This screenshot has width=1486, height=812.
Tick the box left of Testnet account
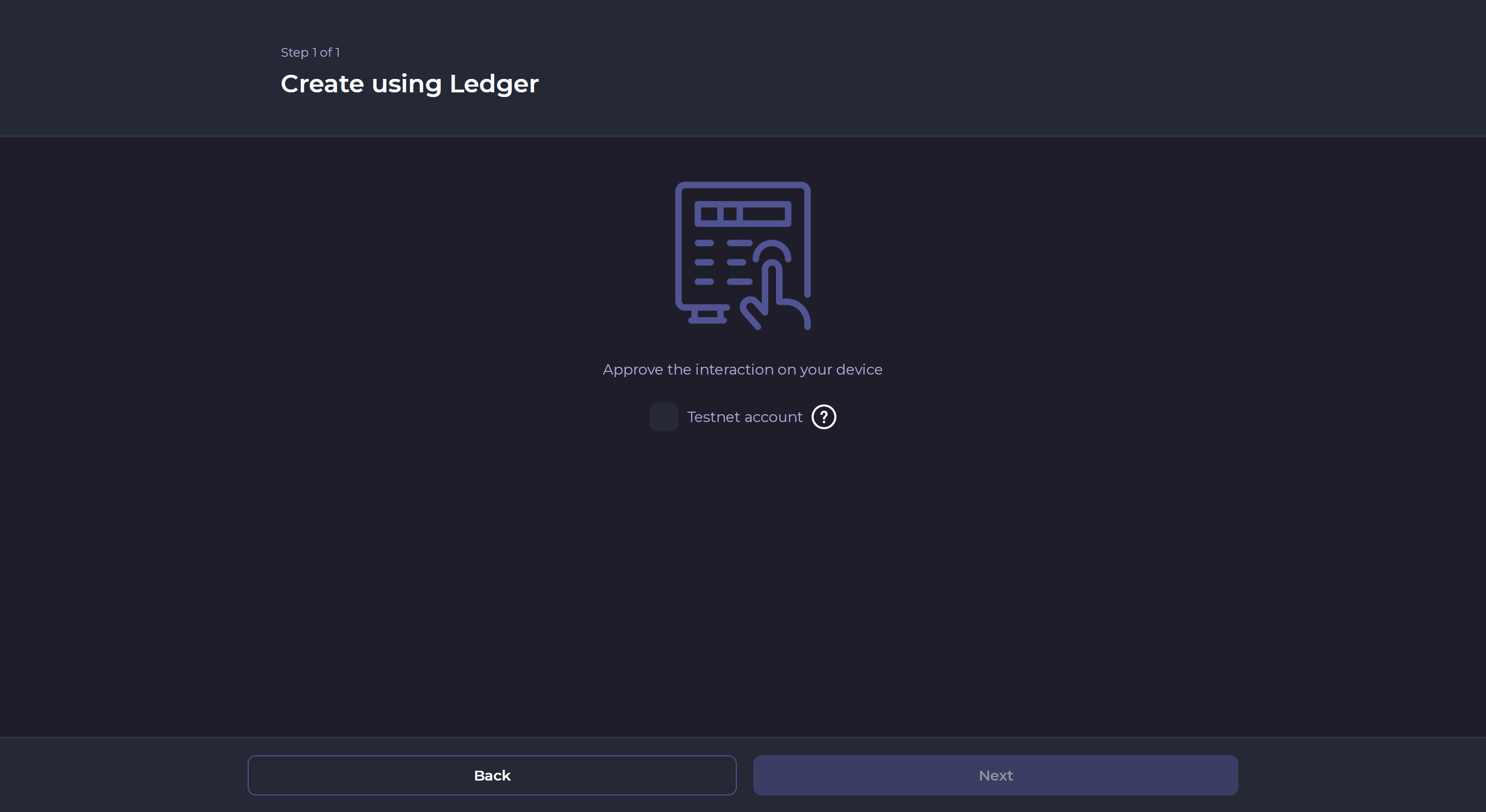click(664, 417)
